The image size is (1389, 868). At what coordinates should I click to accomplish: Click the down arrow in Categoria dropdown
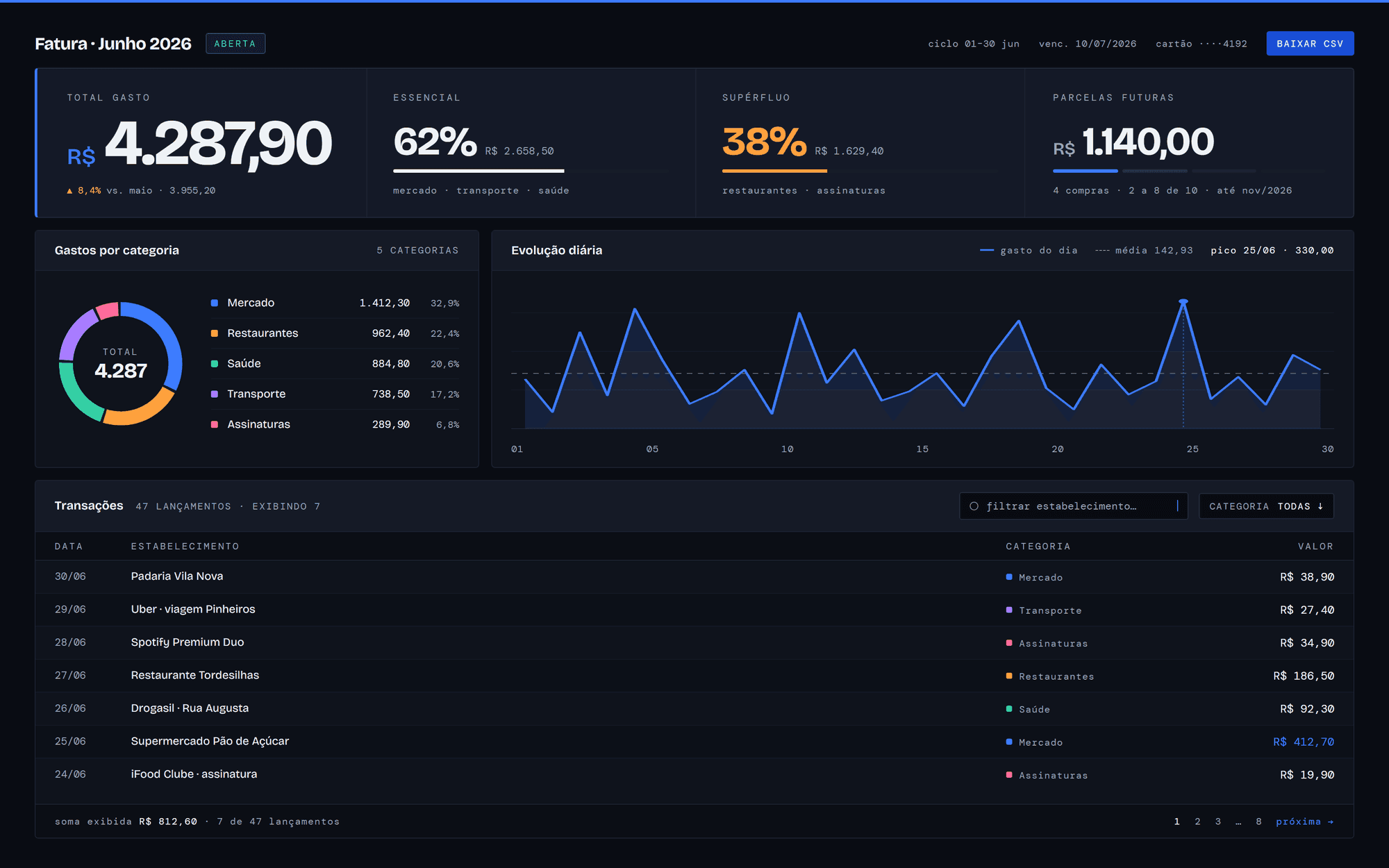(x=1320, y=506)
